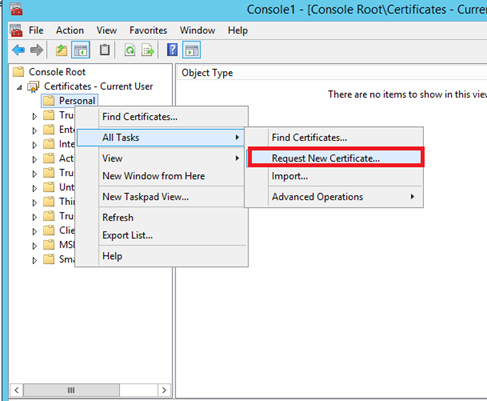Click the Back arrow toolbar icon
The width and height of the screenshot is (487, 401).
click(x=19, y=50)
